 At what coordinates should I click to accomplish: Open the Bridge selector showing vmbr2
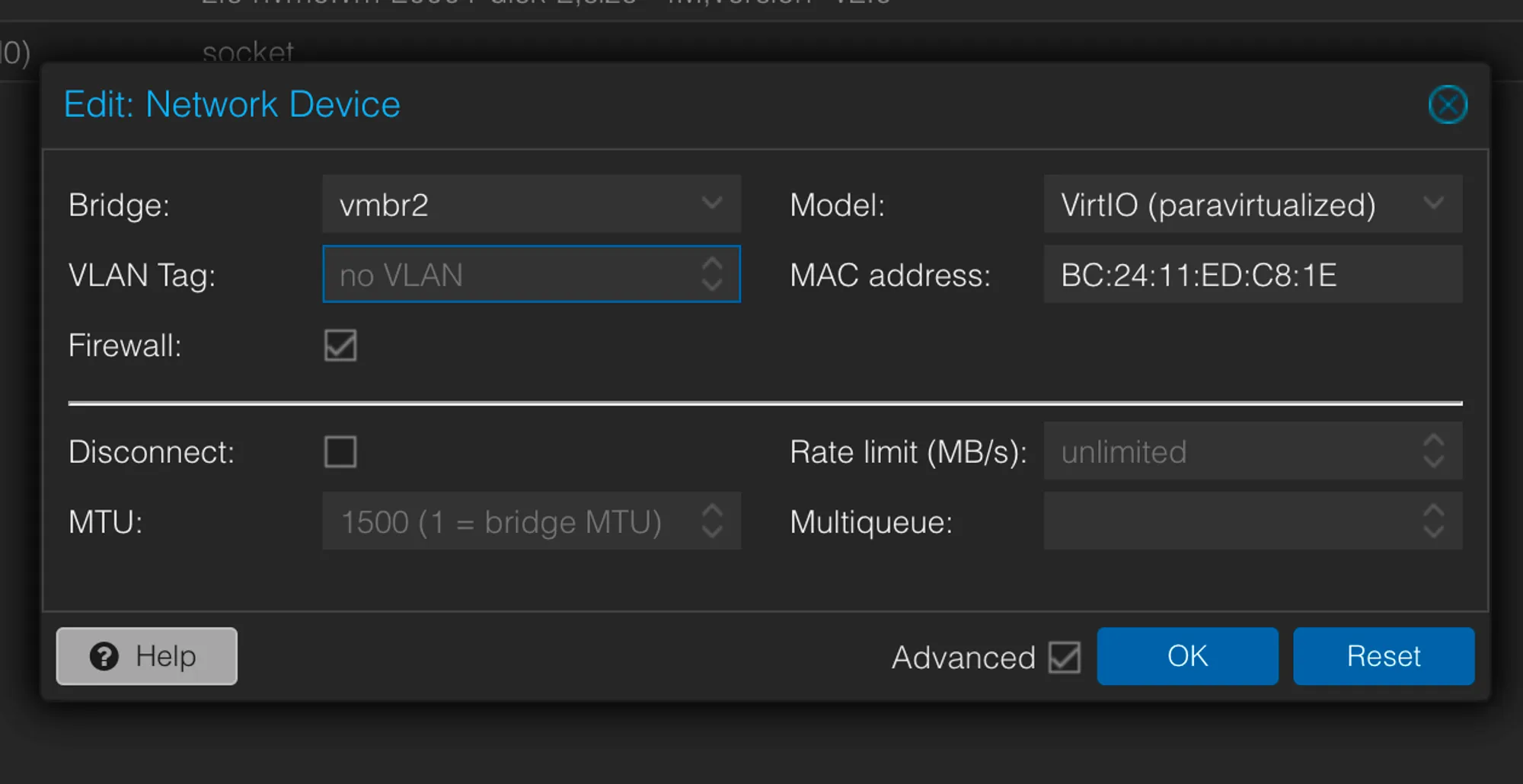coord(532,204)
